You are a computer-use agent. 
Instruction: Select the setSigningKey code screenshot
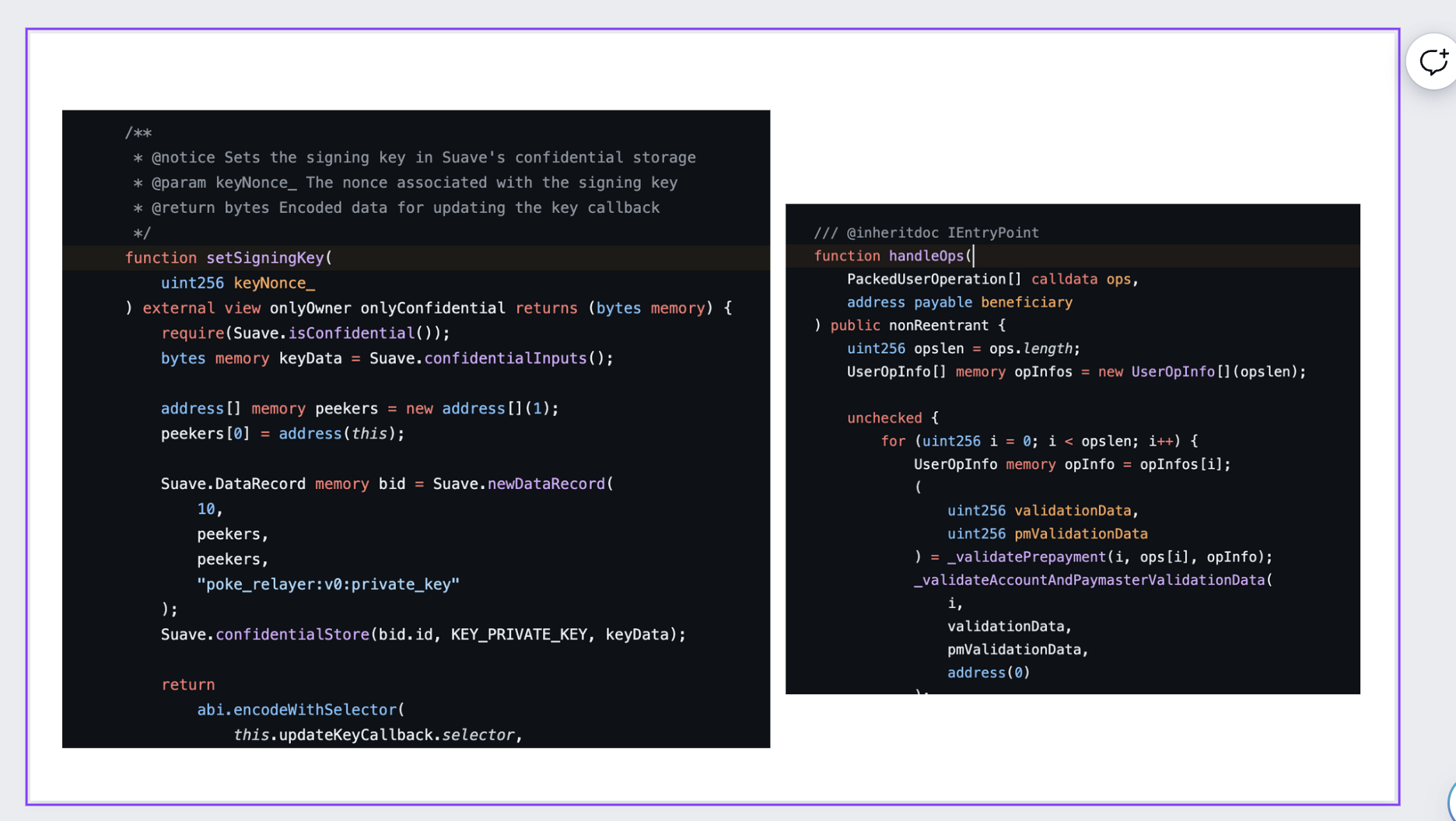[x=416, y=429]
